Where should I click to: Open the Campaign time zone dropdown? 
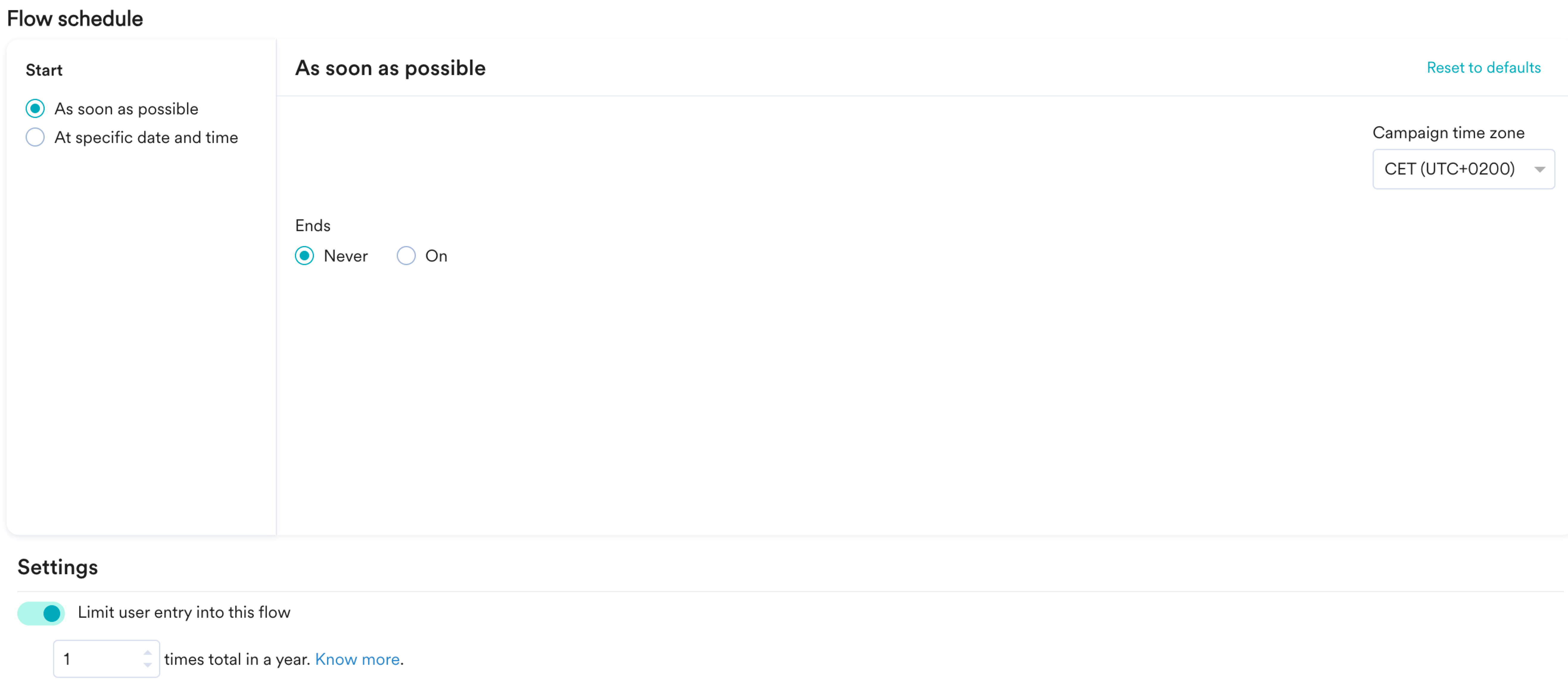tap(1463, 169)
